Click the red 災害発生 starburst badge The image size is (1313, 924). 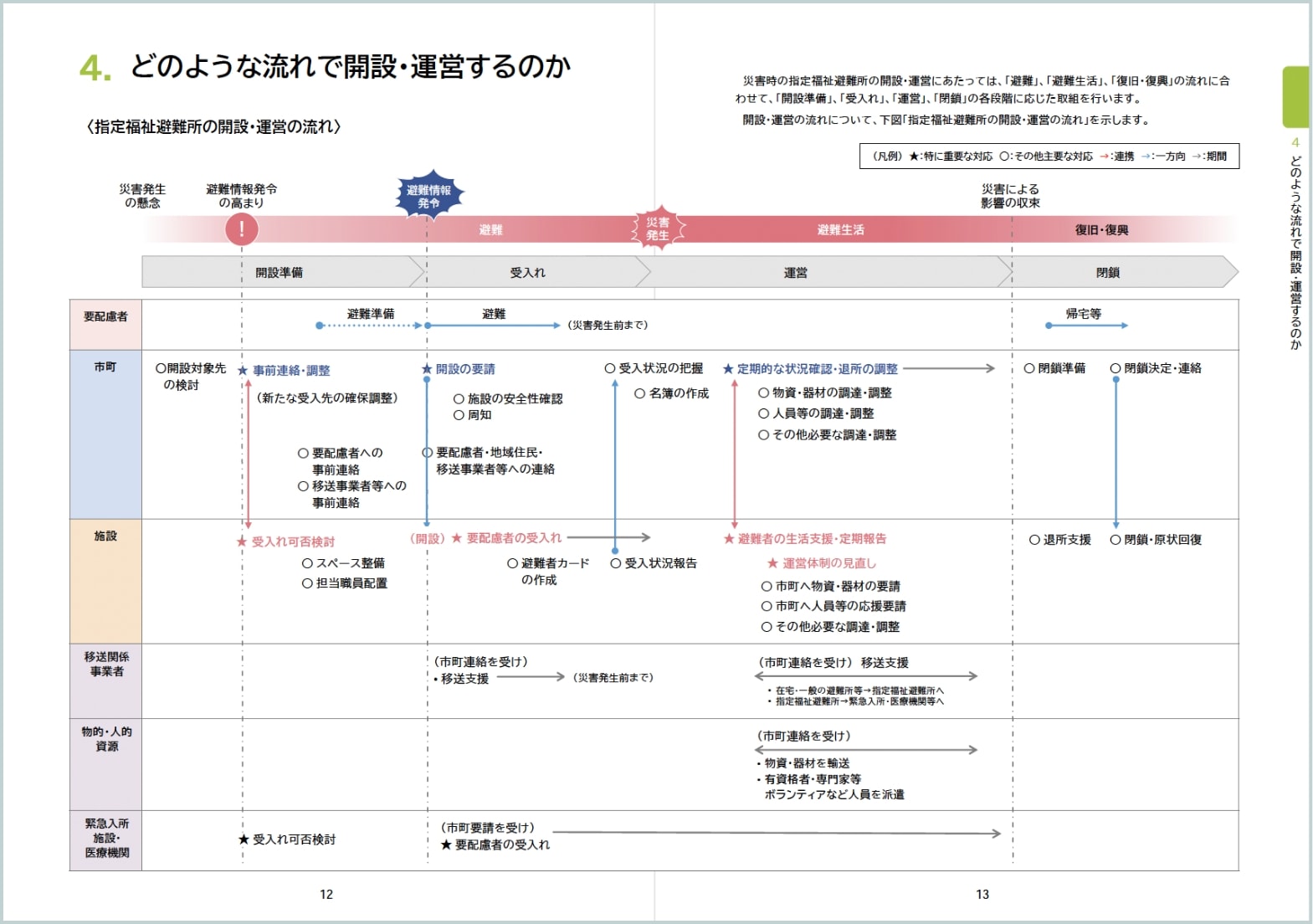658,228
